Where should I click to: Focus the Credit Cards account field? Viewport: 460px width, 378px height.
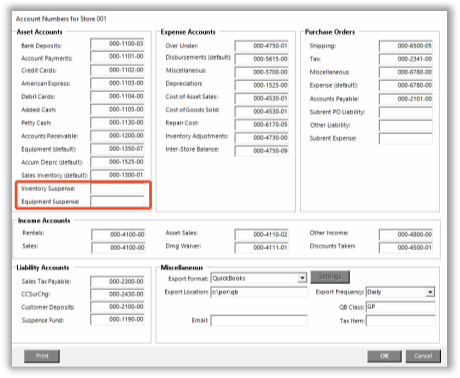tap(117, 70)
